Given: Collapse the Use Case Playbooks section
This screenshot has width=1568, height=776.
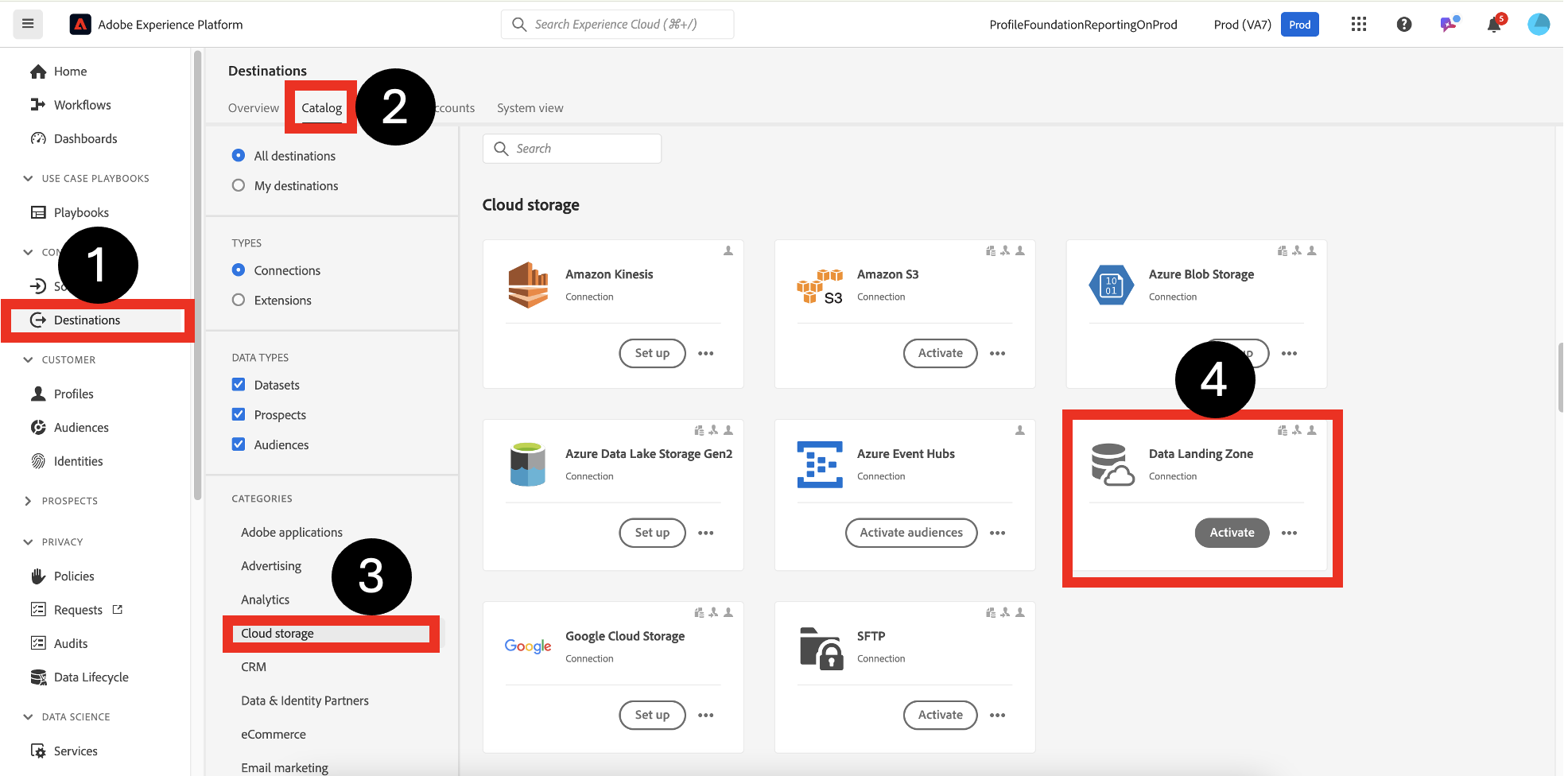Looking at the screenshot, I should pos(29,179).
